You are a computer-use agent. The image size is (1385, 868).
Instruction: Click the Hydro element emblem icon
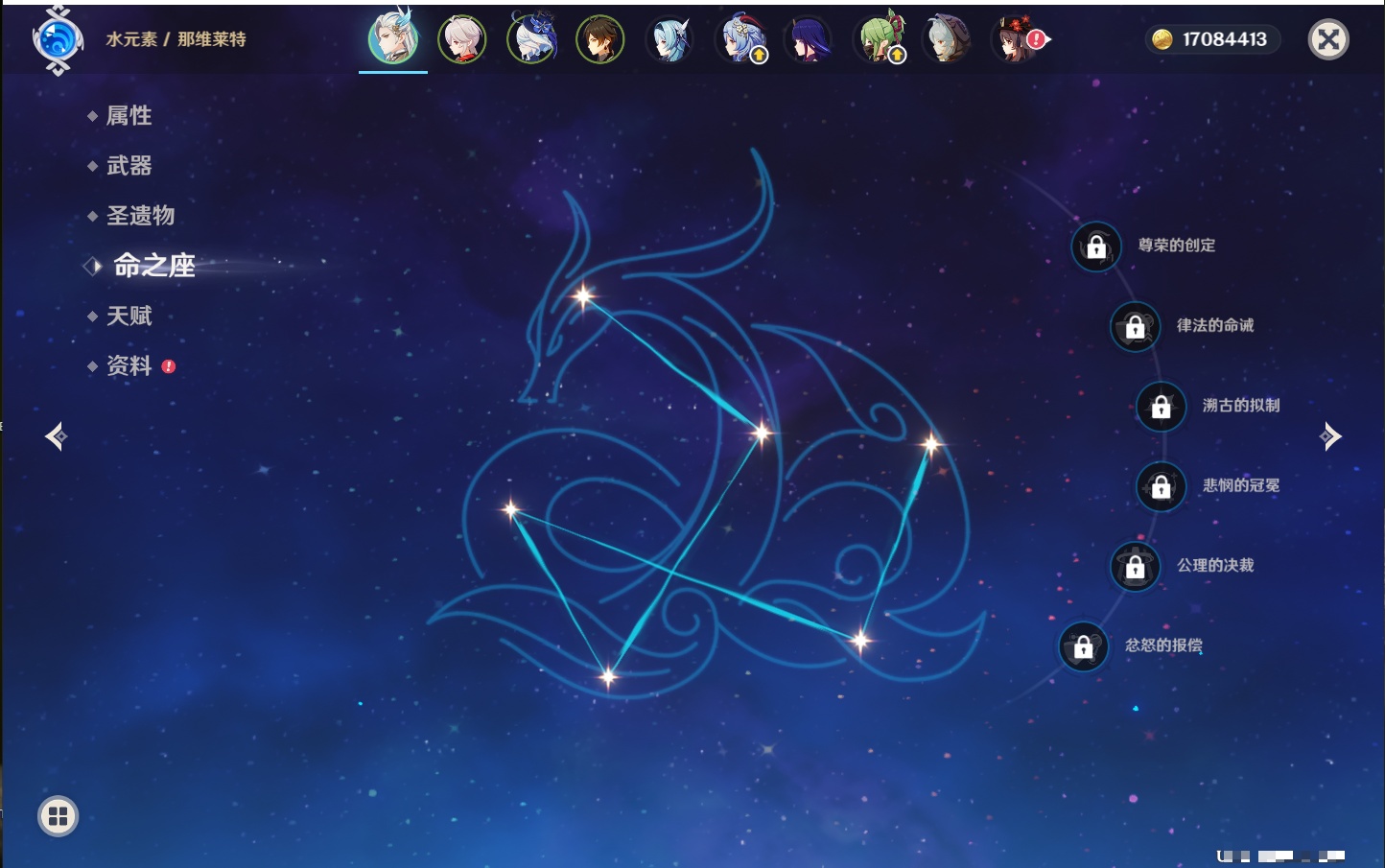pos(58,40)
